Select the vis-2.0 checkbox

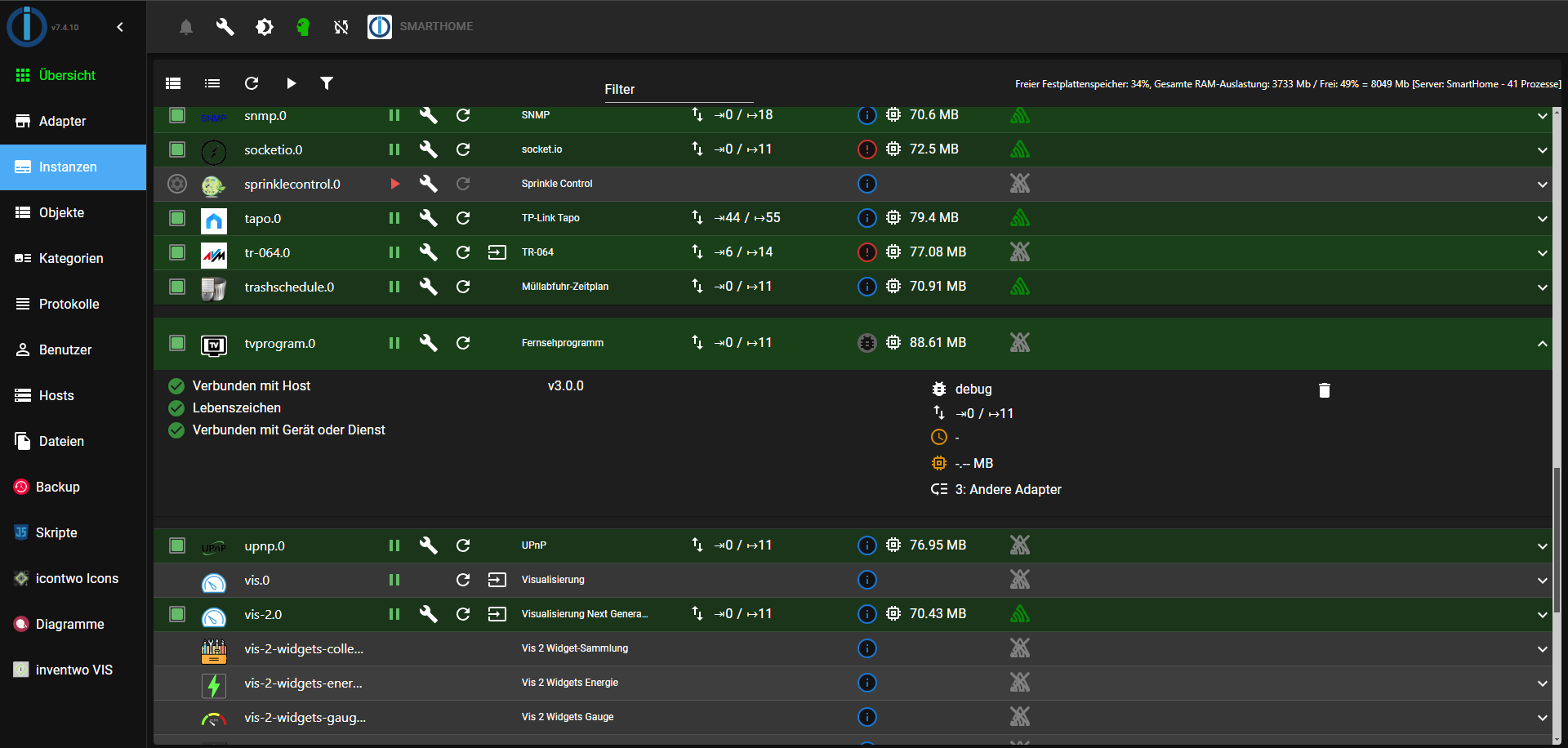pyautogui.click(x=177, y=614)
